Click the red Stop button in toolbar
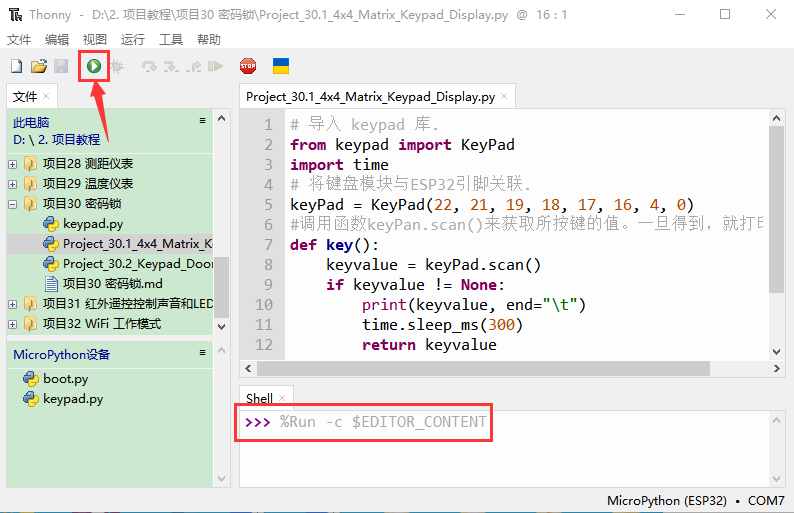Viewport: 794px width, 513px height. click(x=248, y=66)
